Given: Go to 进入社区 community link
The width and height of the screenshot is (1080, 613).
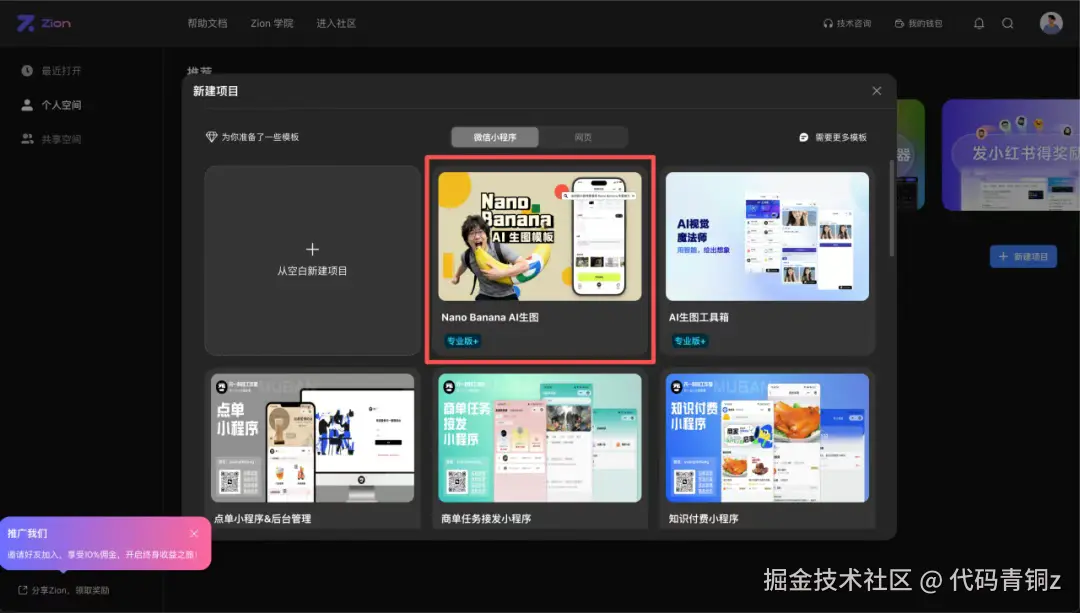Looking at the screenshot, I should [336, 23].
